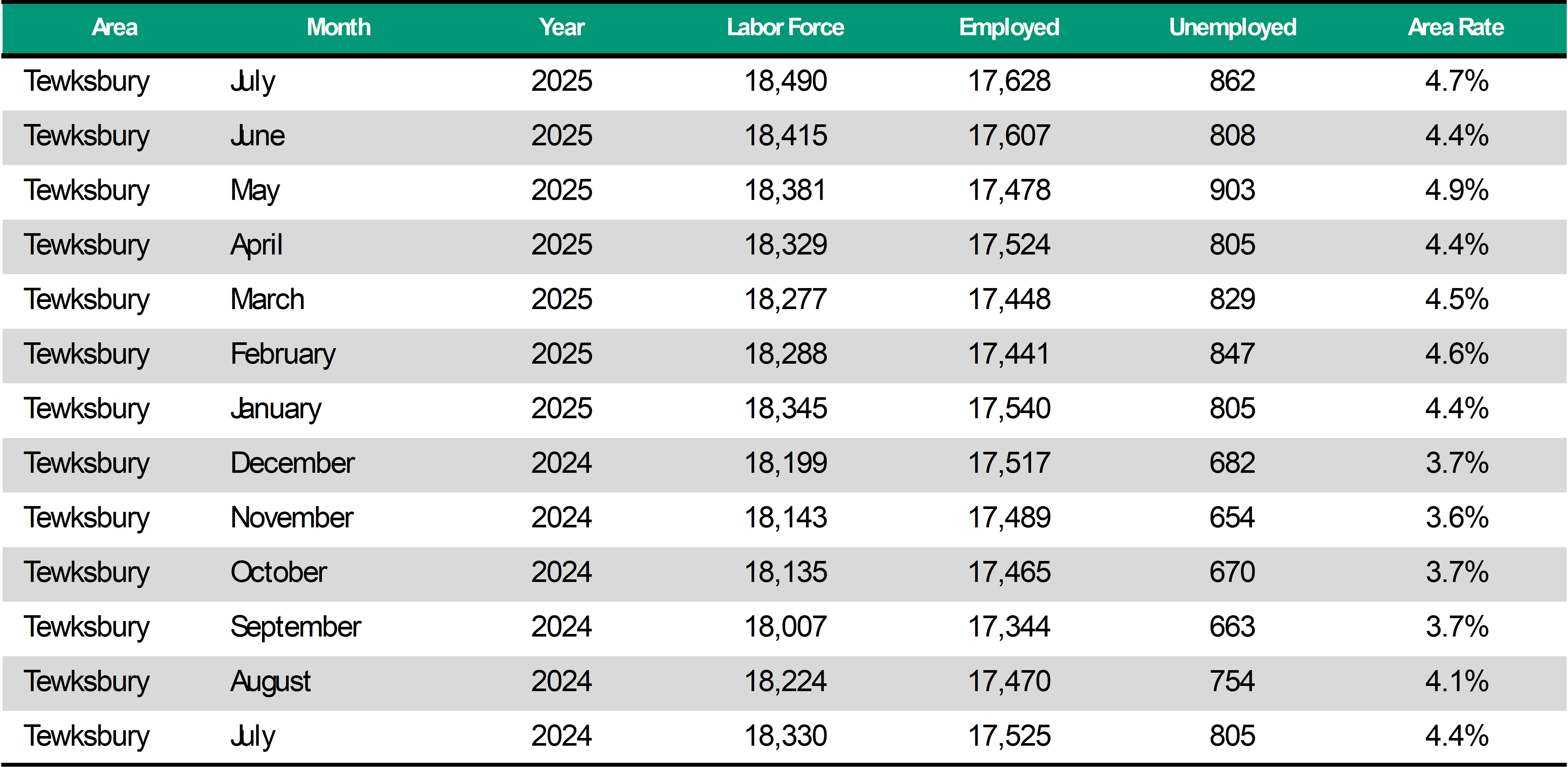
Task: Select the April month cell
Action: pos(256,245)
